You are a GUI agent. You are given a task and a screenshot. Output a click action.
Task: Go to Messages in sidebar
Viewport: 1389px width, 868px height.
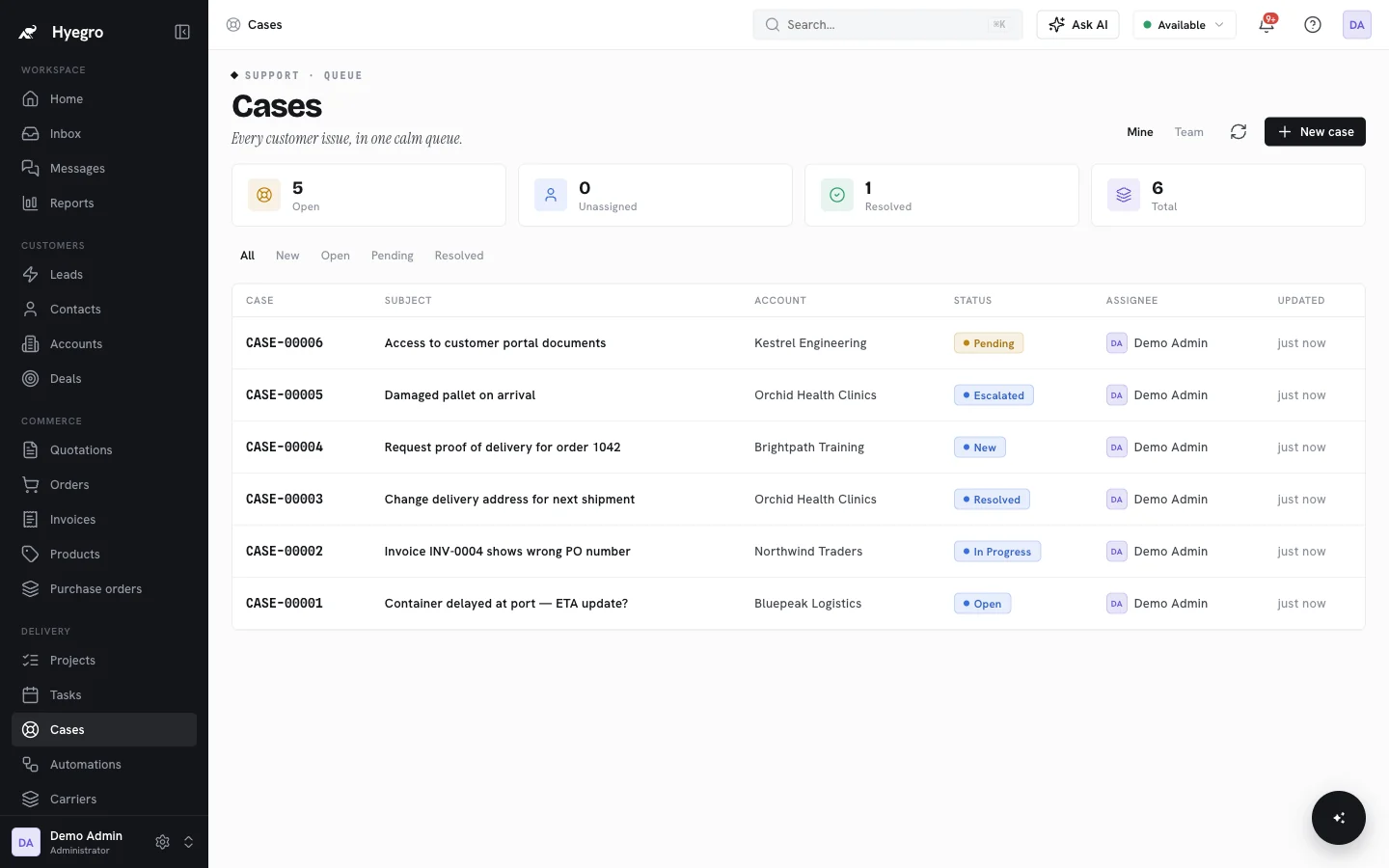[x=104, y=168]
